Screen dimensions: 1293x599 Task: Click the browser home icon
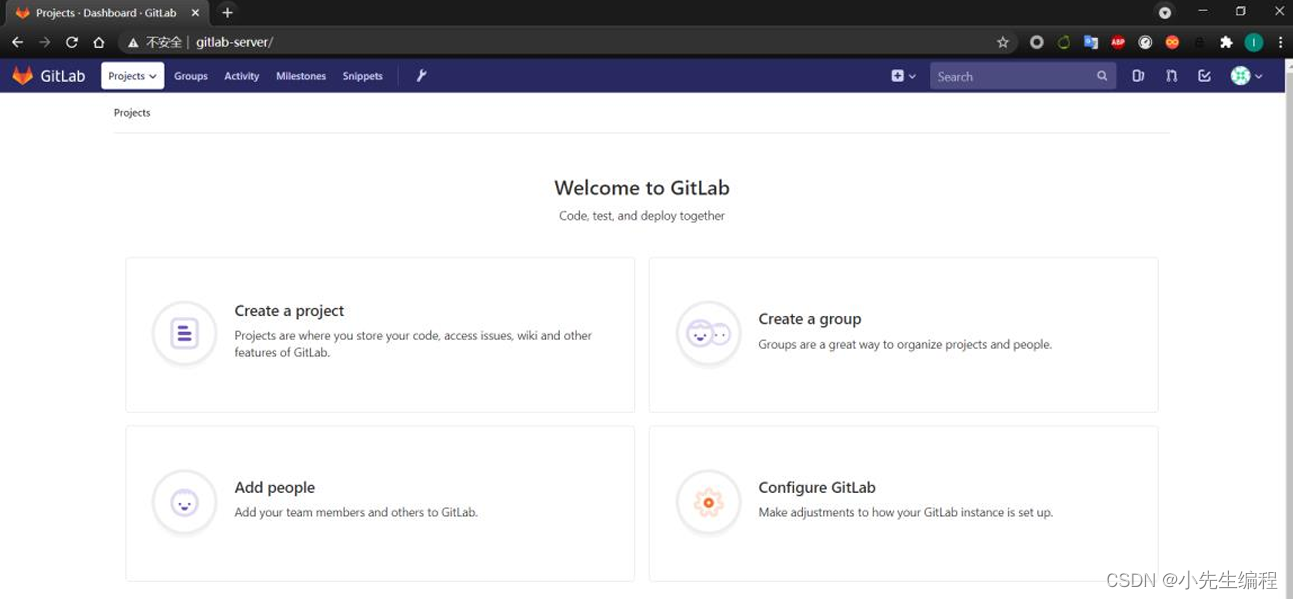click(98, 42)
